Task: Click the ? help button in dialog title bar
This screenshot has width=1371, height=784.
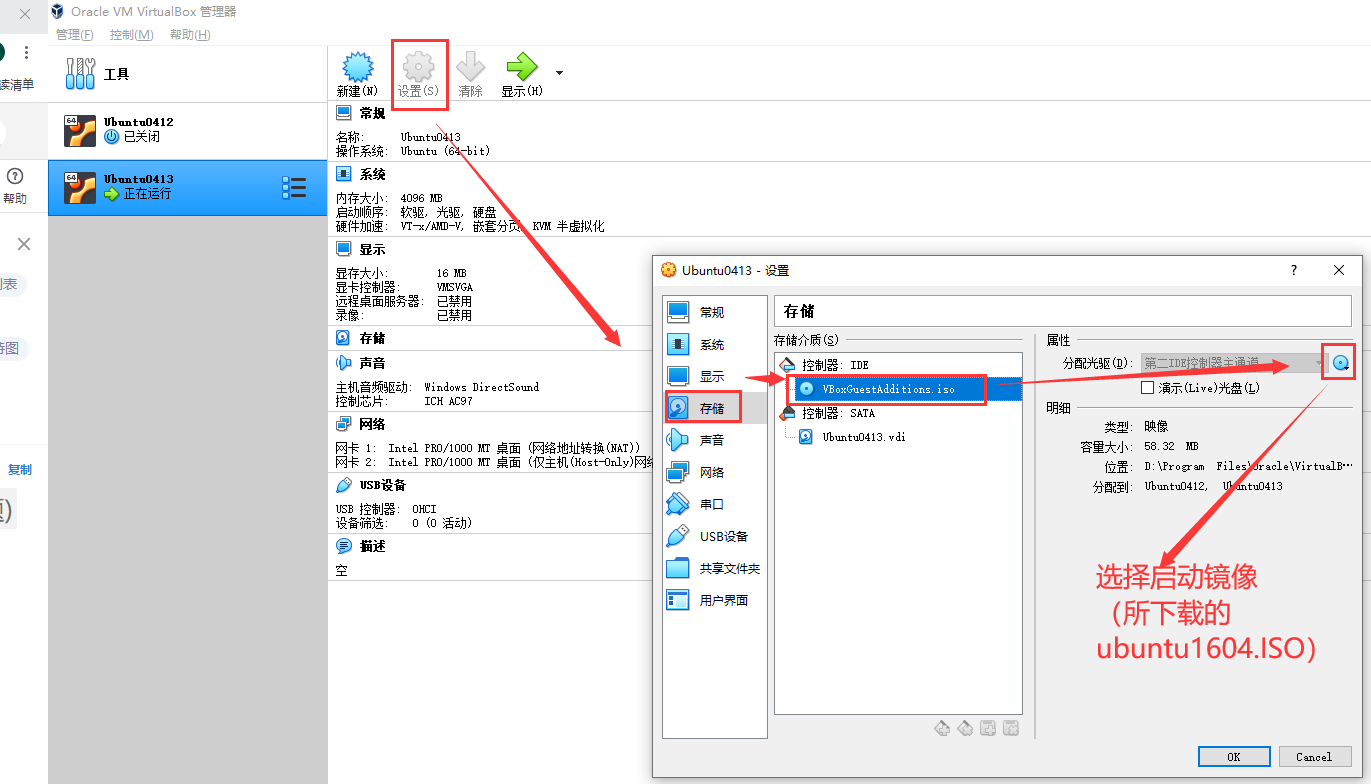Action: pos(1294,270)
